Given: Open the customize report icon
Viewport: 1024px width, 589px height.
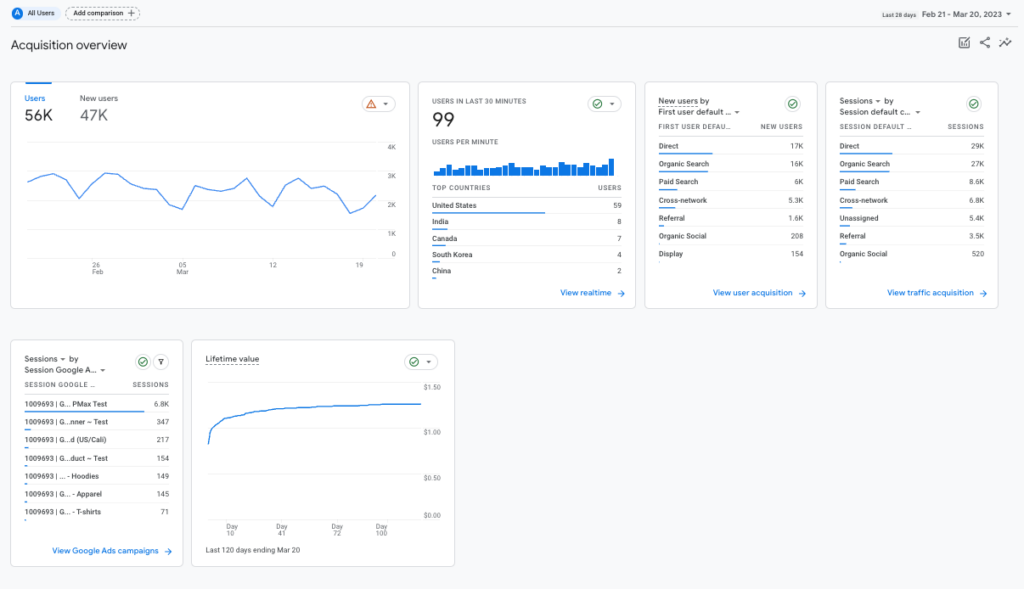Looking at the screenshot, I should point(963,43).
